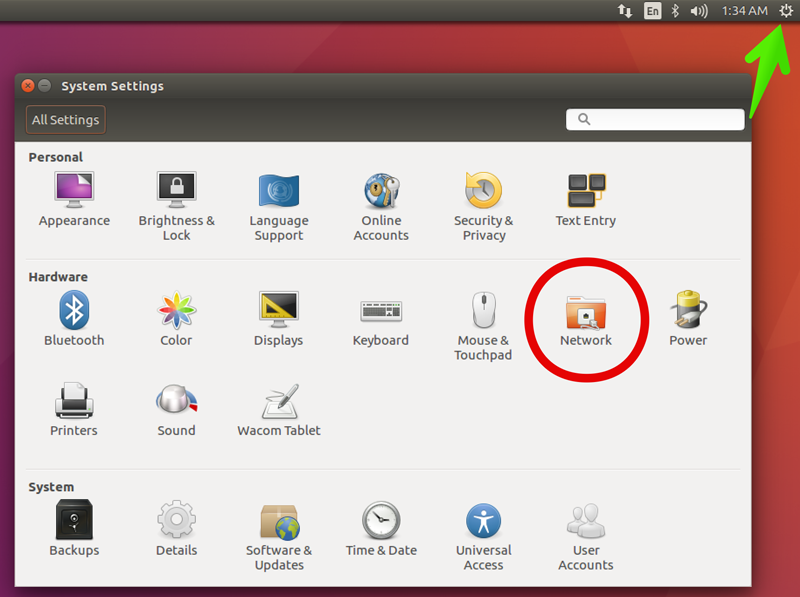The image size is (800, 597).
Task: Open Backups settings
Action: 74,528
